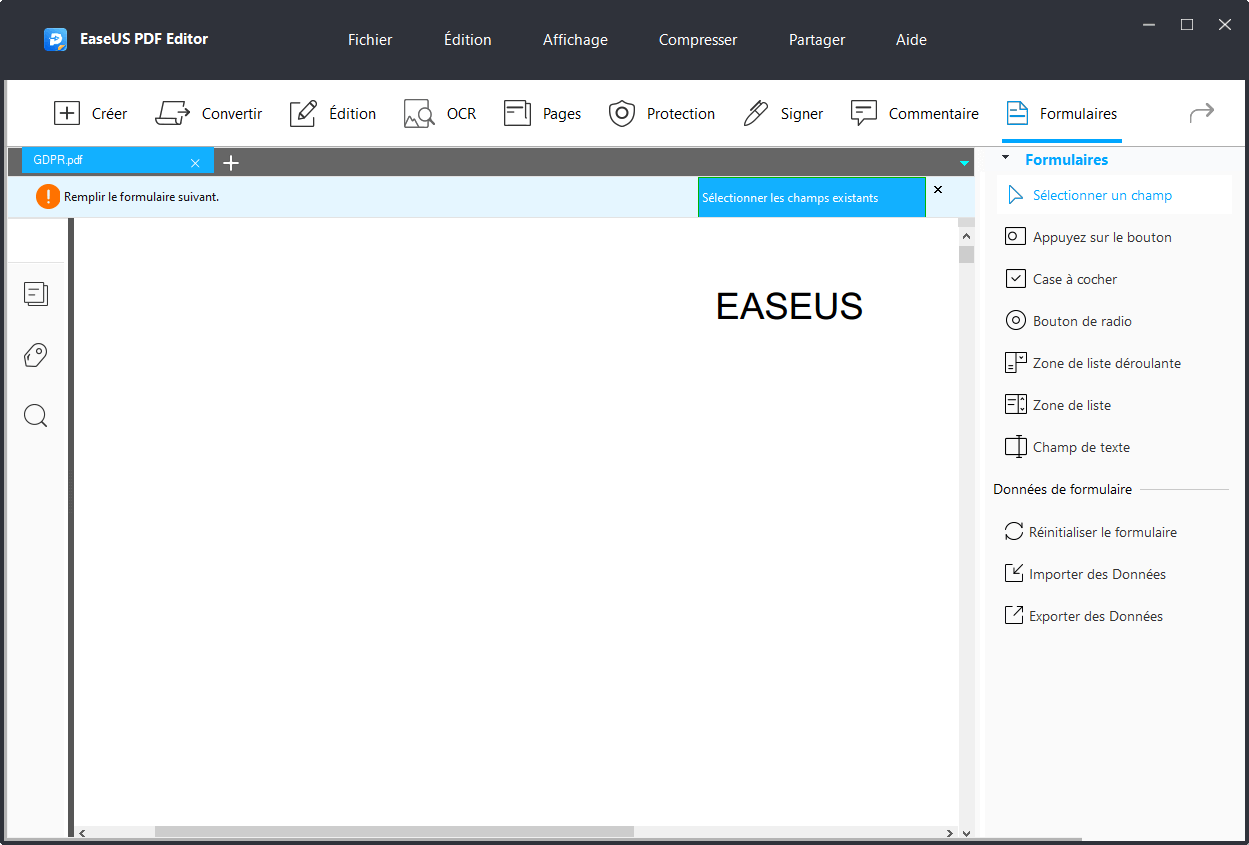The width and height of the screenshot is (1249, 845).
Task: Open the Édition menu in menu bar
Action: [468, 40]
